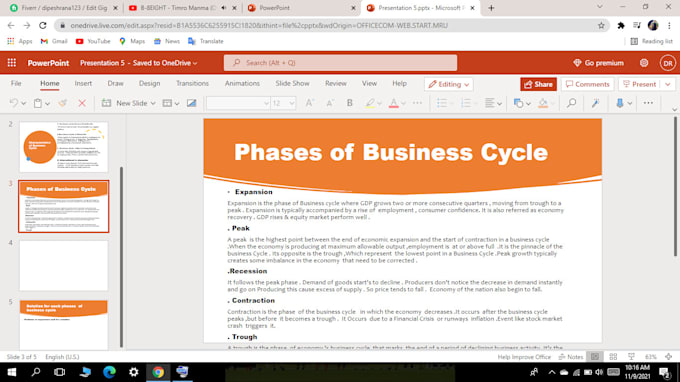The image size is (680, 382).
Task: Expand the Present button dropdown arrow
Action: [x=668, y=84]
